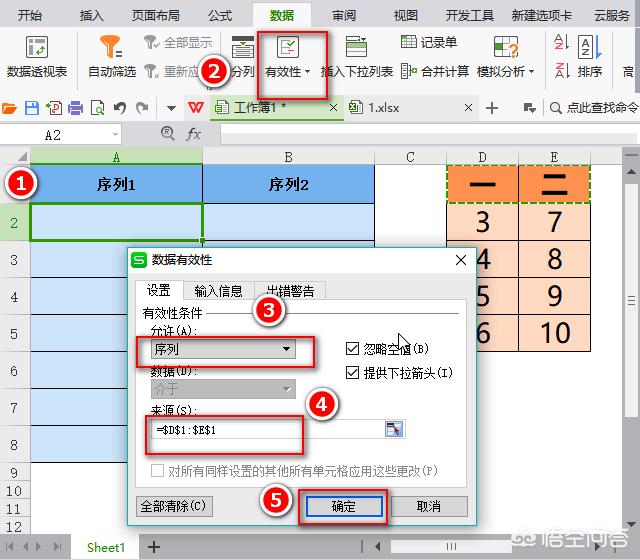Select the cell with value 10
640x560 pixels.
point(554,333)
